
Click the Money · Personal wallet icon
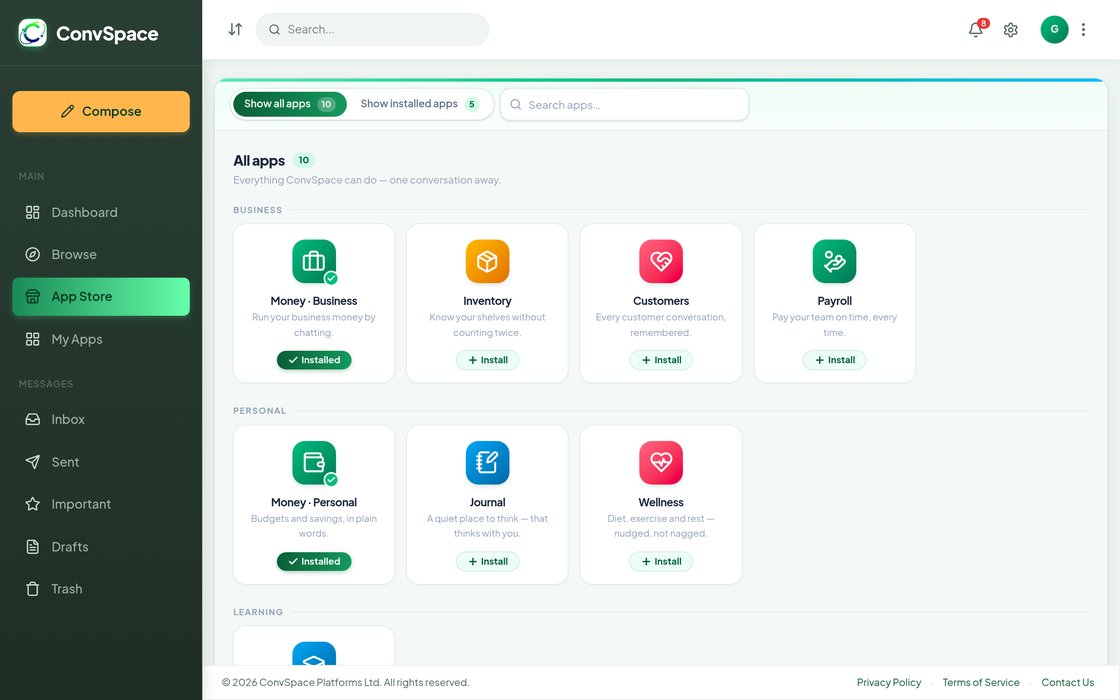point(314,463)
